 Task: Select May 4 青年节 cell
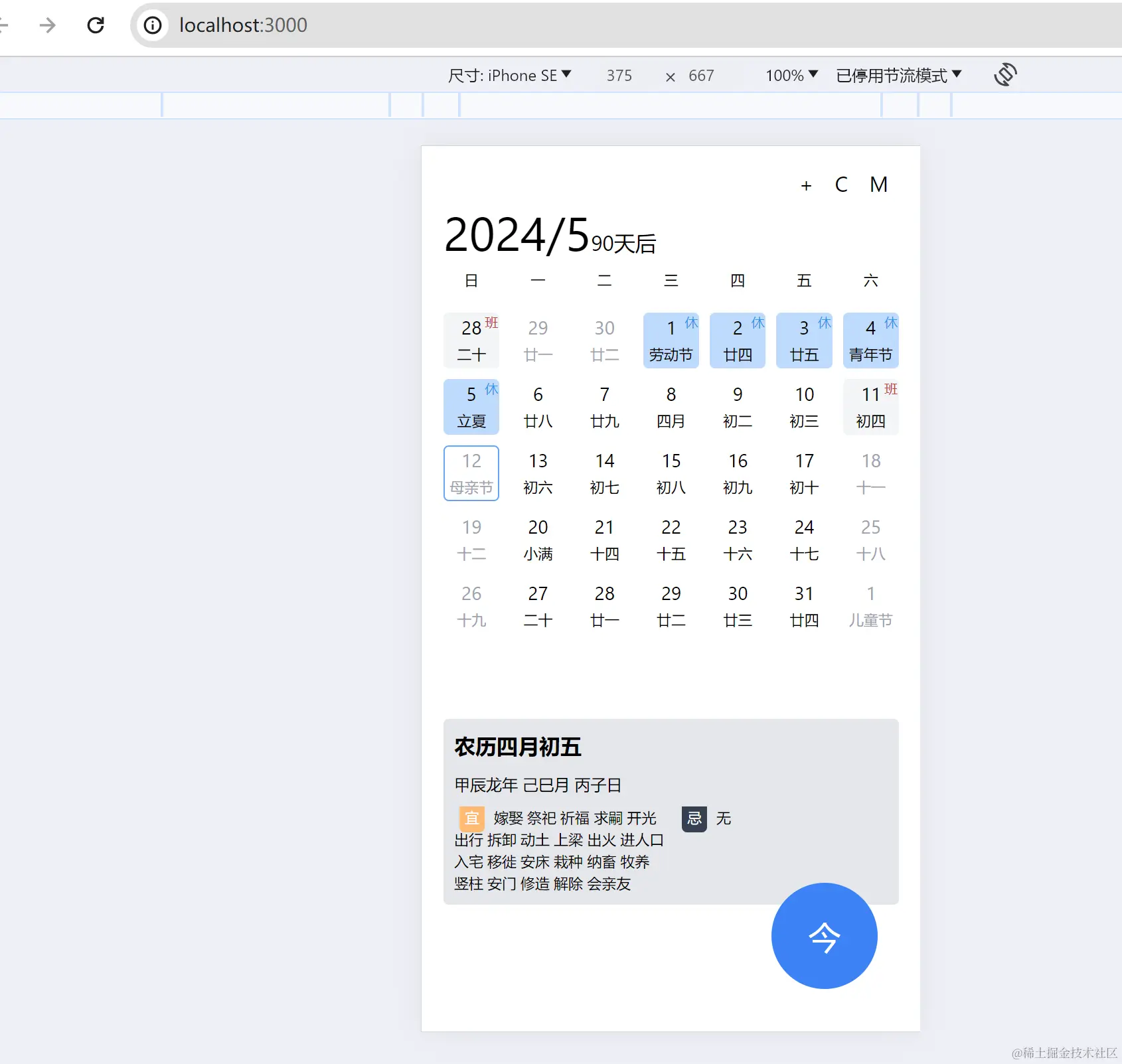(871, 341)
